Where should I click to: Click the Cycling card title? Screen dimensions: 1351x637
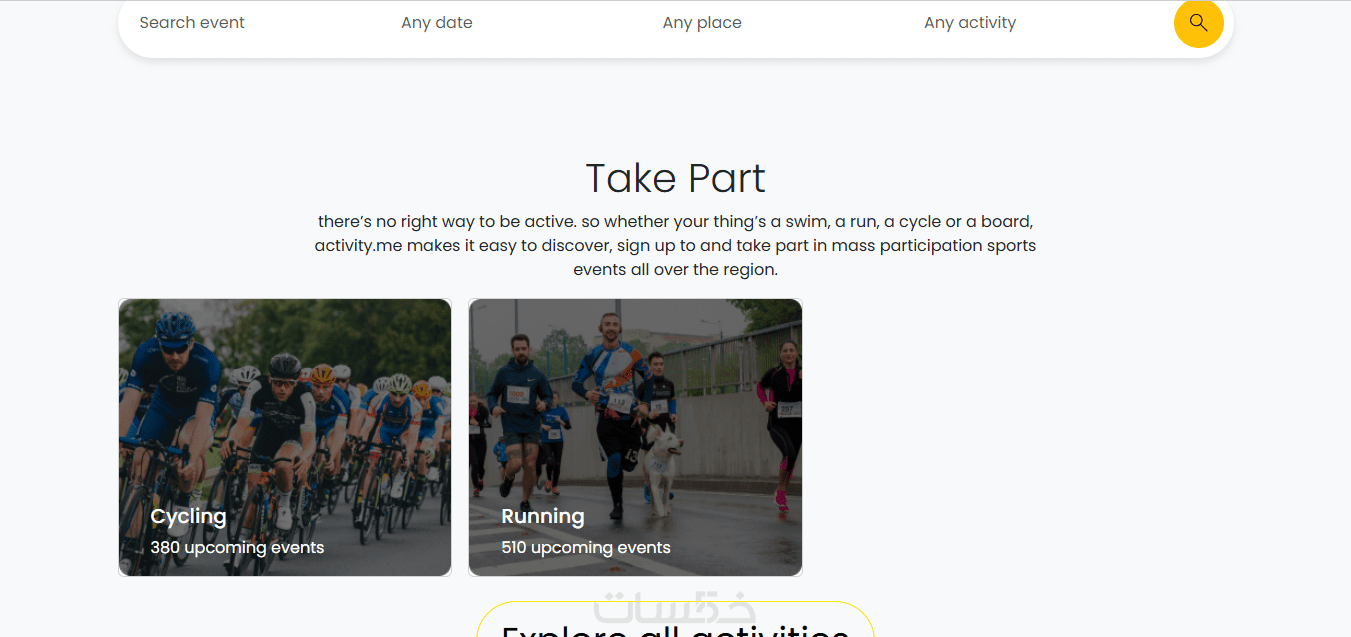(x=188, y=516)
